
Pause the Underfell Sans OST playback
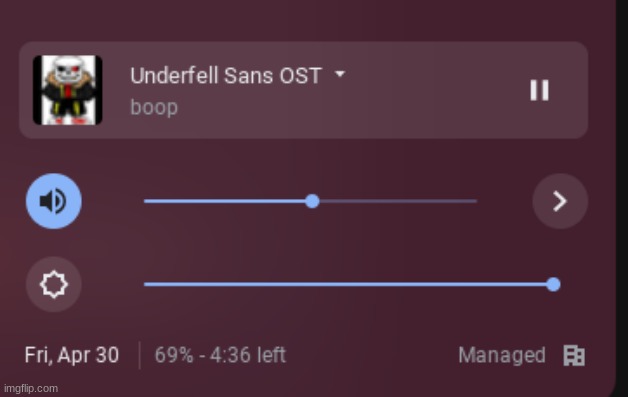click(539, 90)
